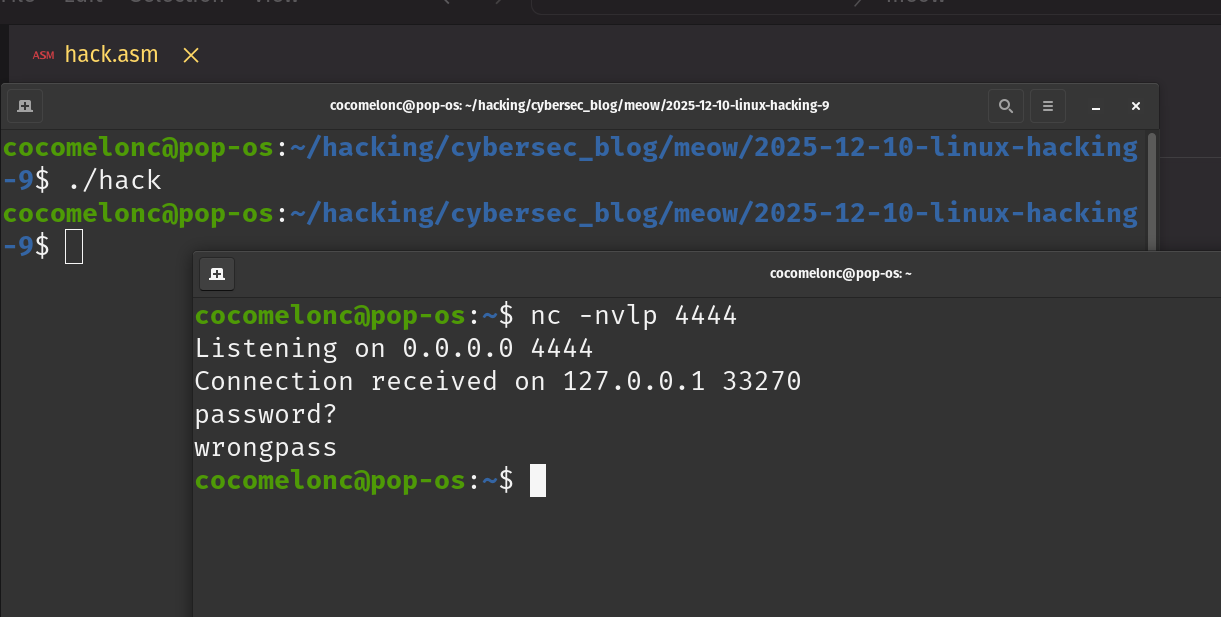This screenshot has width=1221, height=617.
Task: Navigate back with the left arrow icon
Action: click(x=444, y=4)
